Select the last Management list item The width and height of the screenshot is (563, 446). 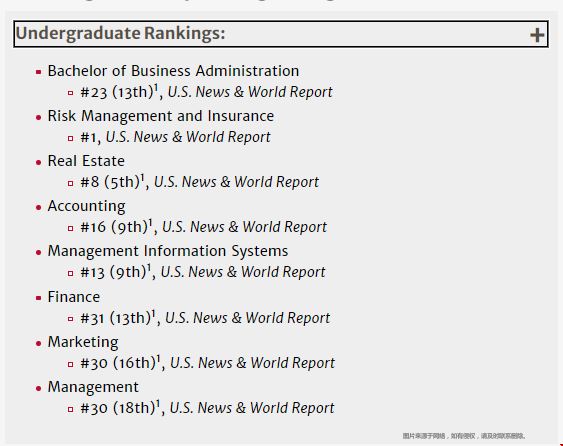tap(93, 387)
